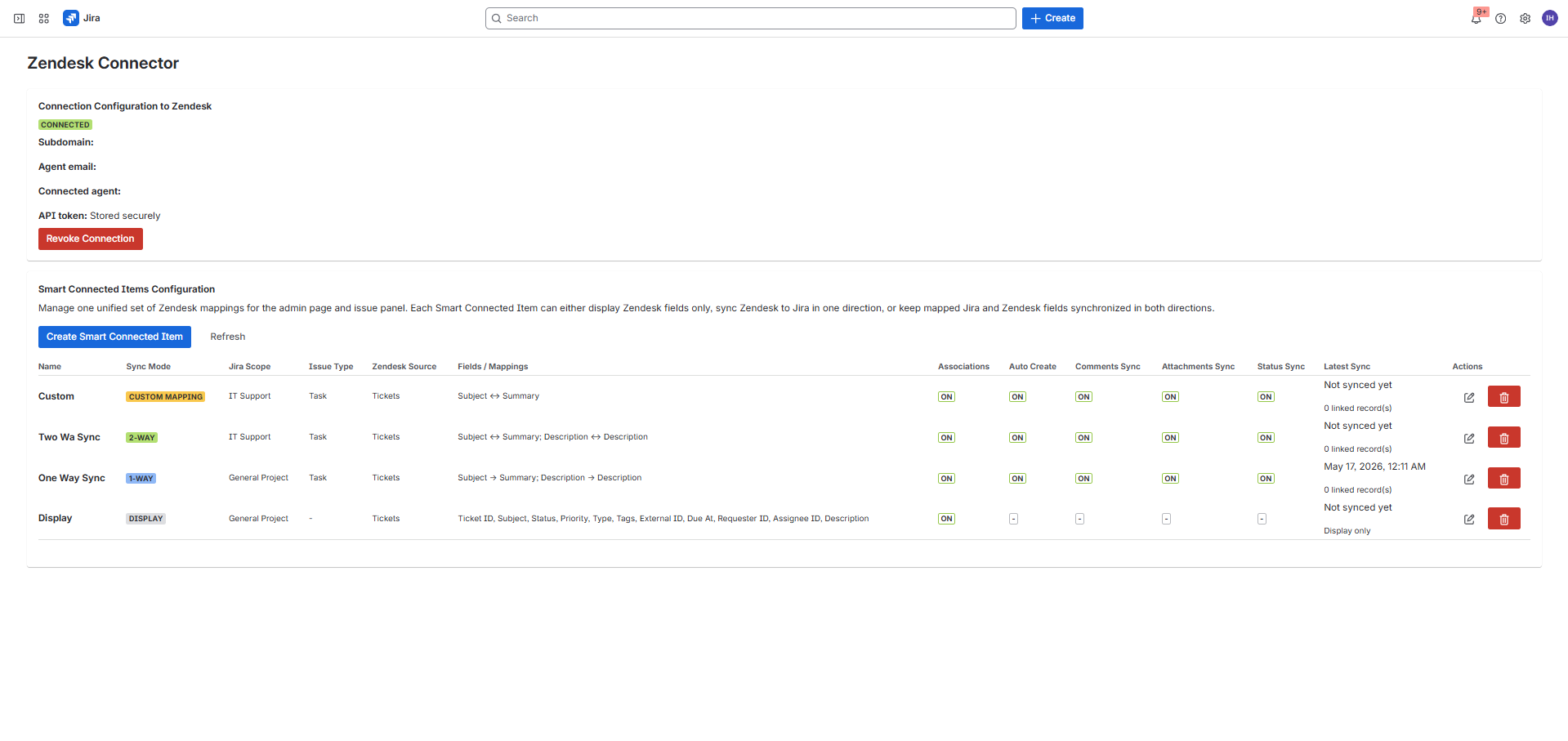
Task: Click Tickets in the Custom row
Action: pos(386,396)
